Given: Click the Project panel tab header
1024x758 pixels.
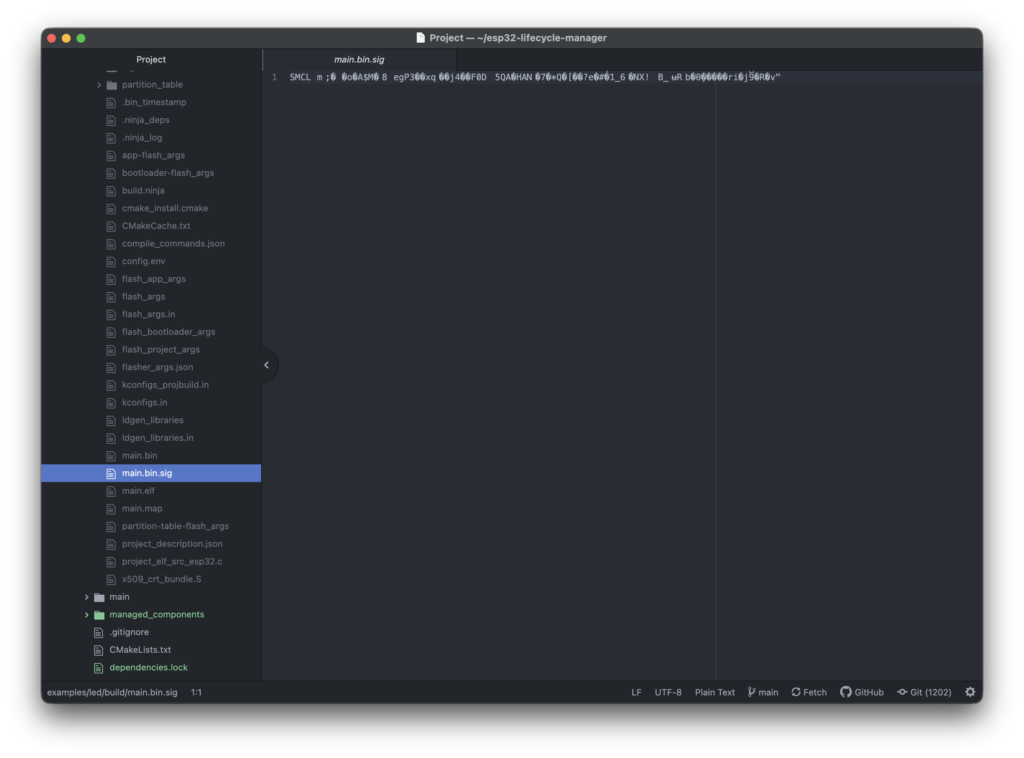Looking at the screenshot, I should tap(151, 60).
